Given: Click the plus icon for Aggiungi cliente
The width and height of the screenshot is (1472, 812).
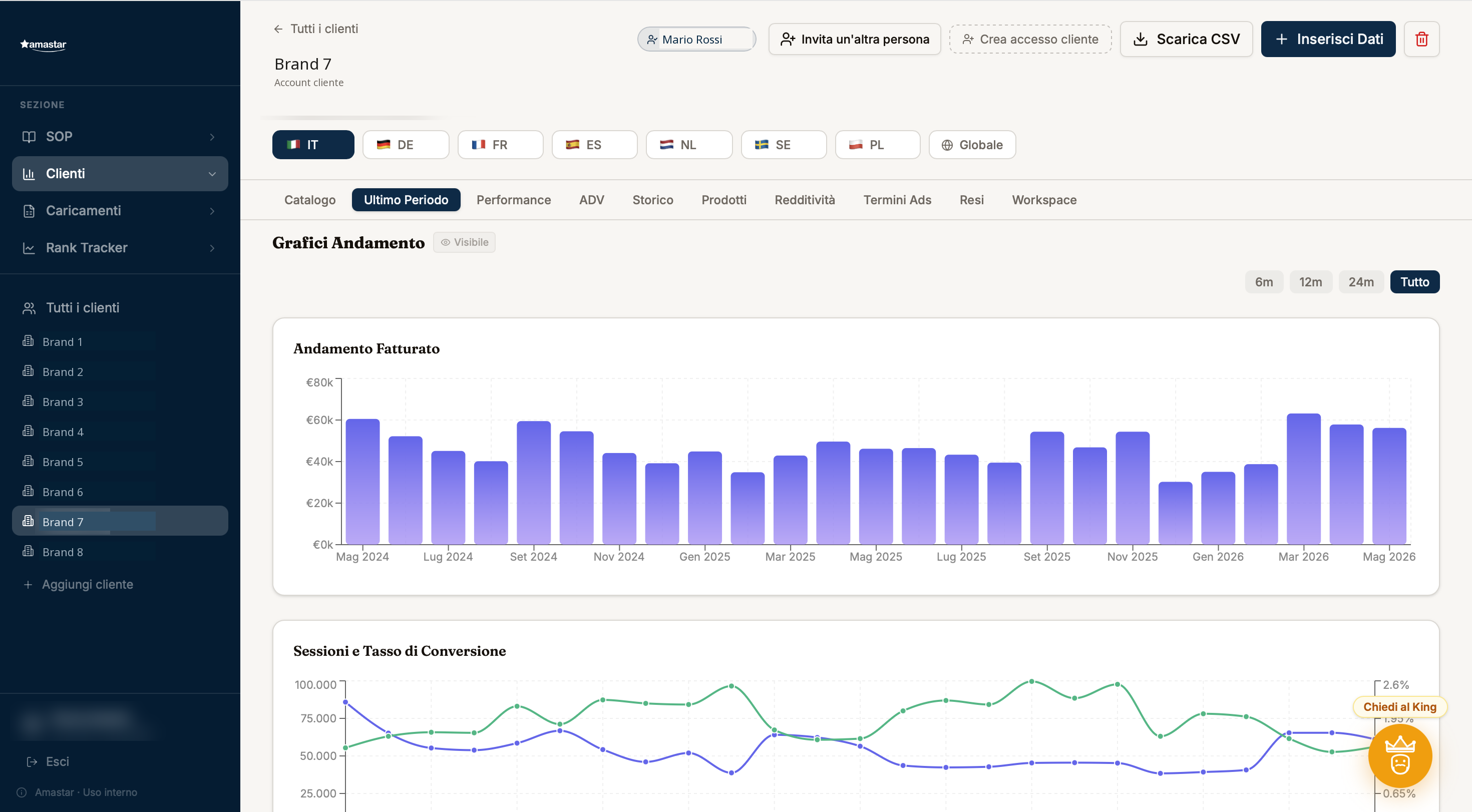Looking at the screenshot, I should 28,585.
